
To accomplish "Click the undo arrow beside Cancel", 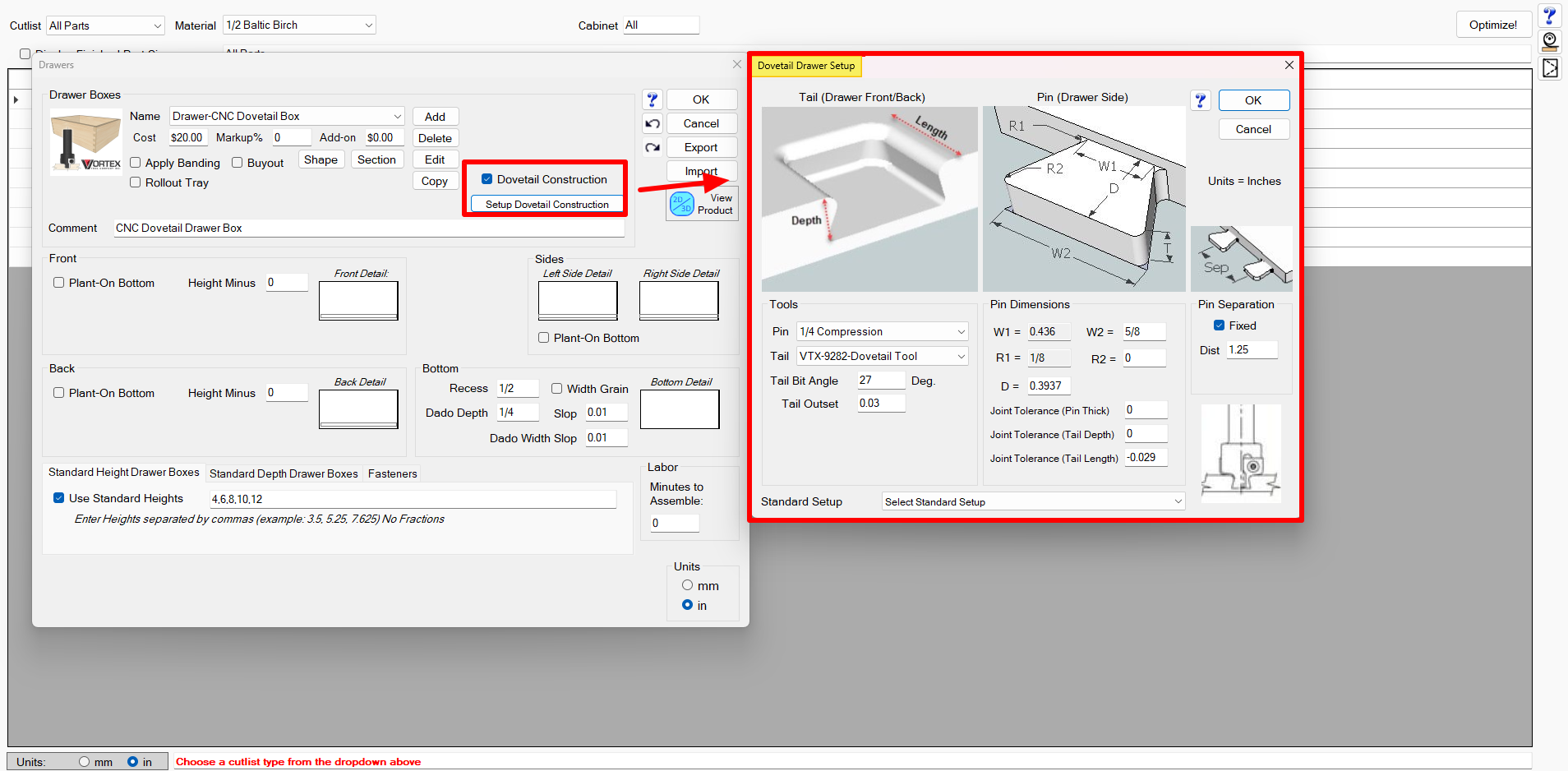I will tap(653, 124).
